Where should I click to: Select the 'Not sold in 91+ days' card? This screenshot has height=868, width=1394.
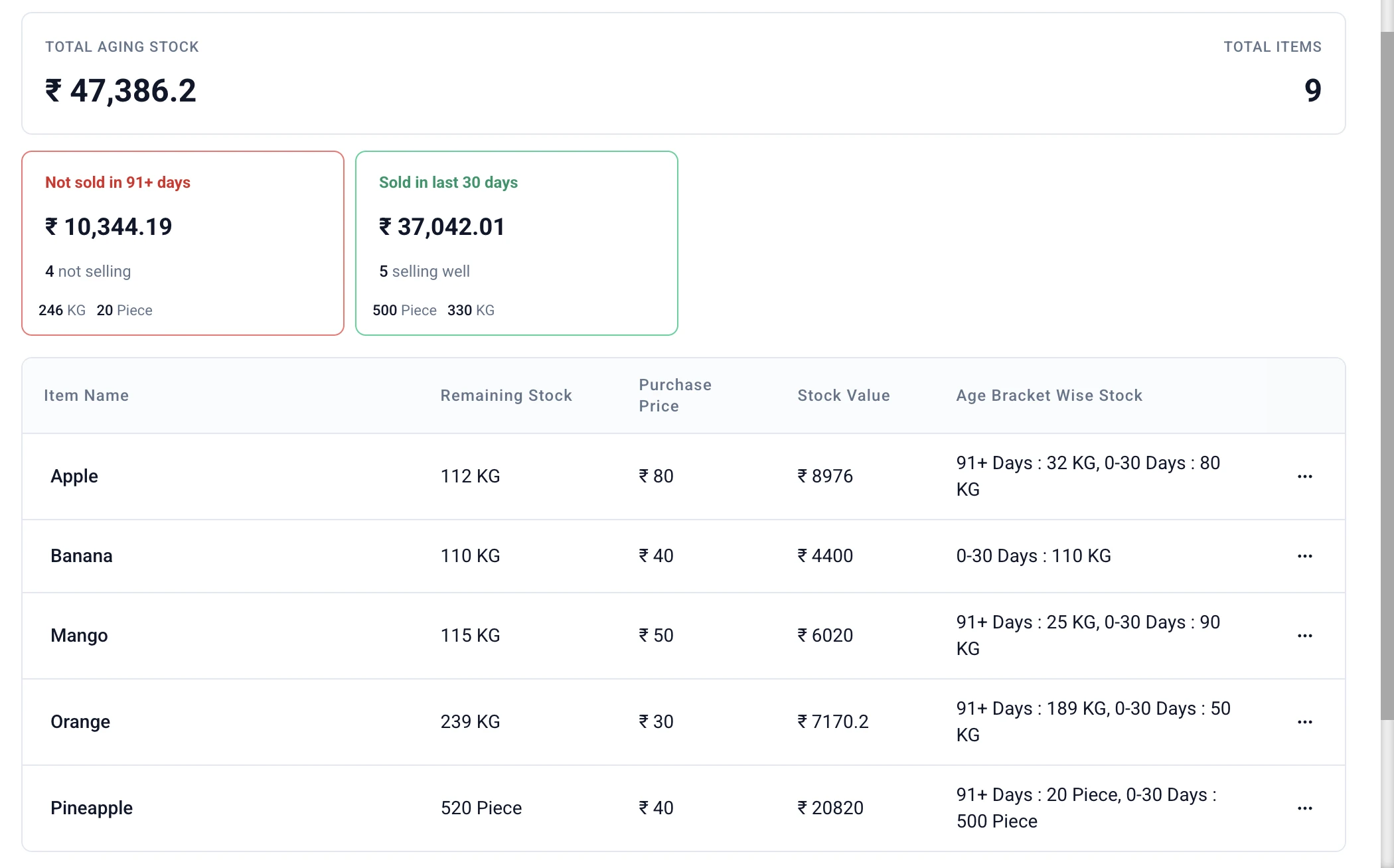183,244
